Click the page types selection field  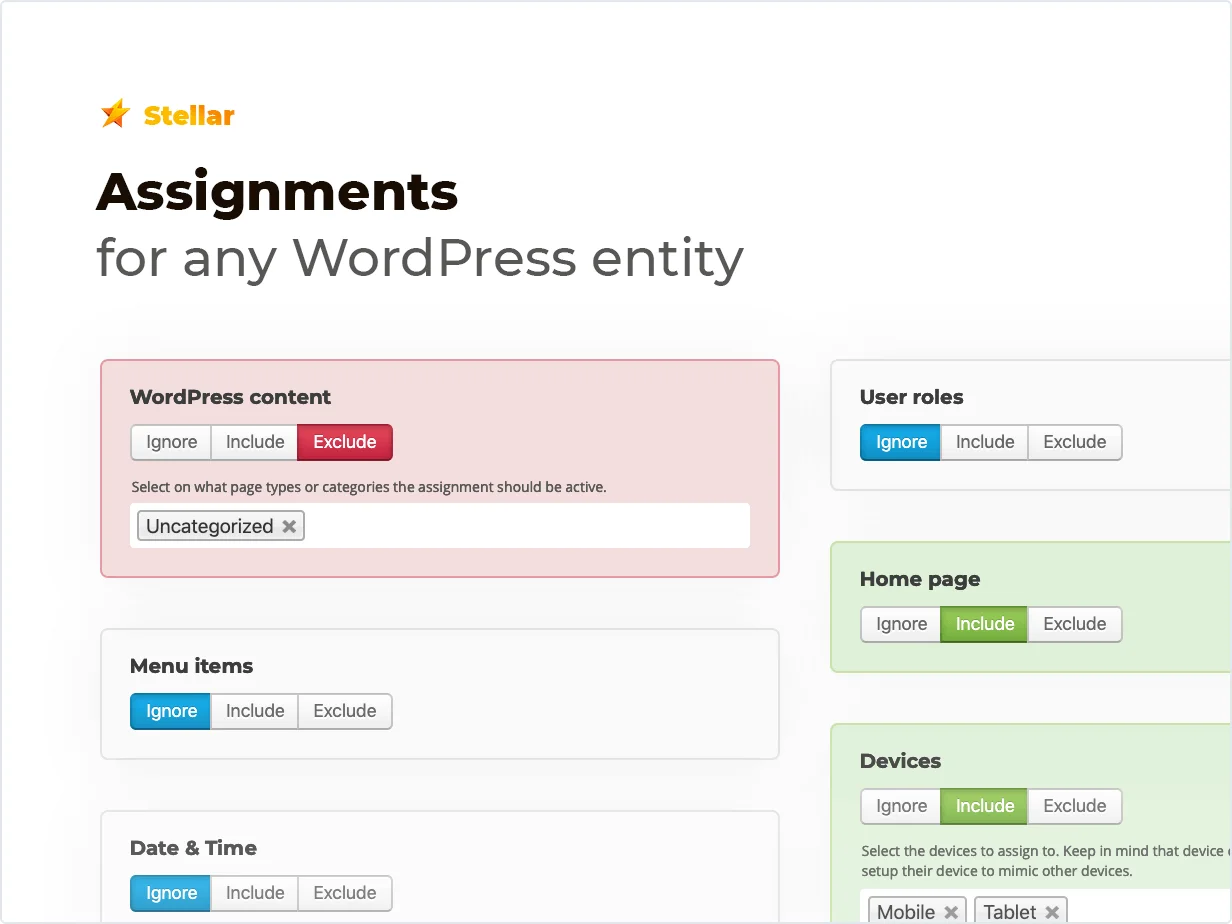[550, 525]
